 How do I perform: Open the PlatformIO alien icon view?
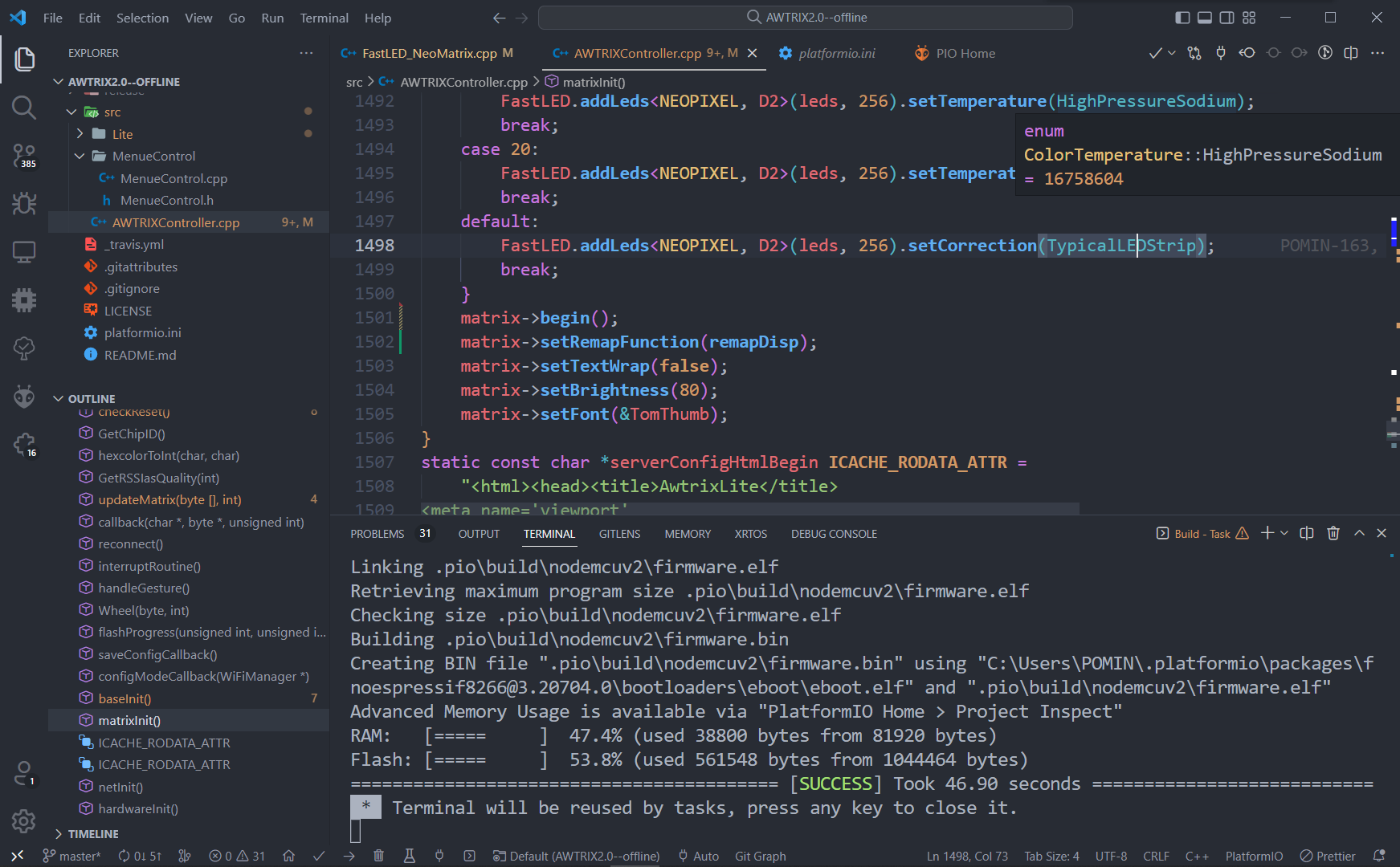(24, 397)
